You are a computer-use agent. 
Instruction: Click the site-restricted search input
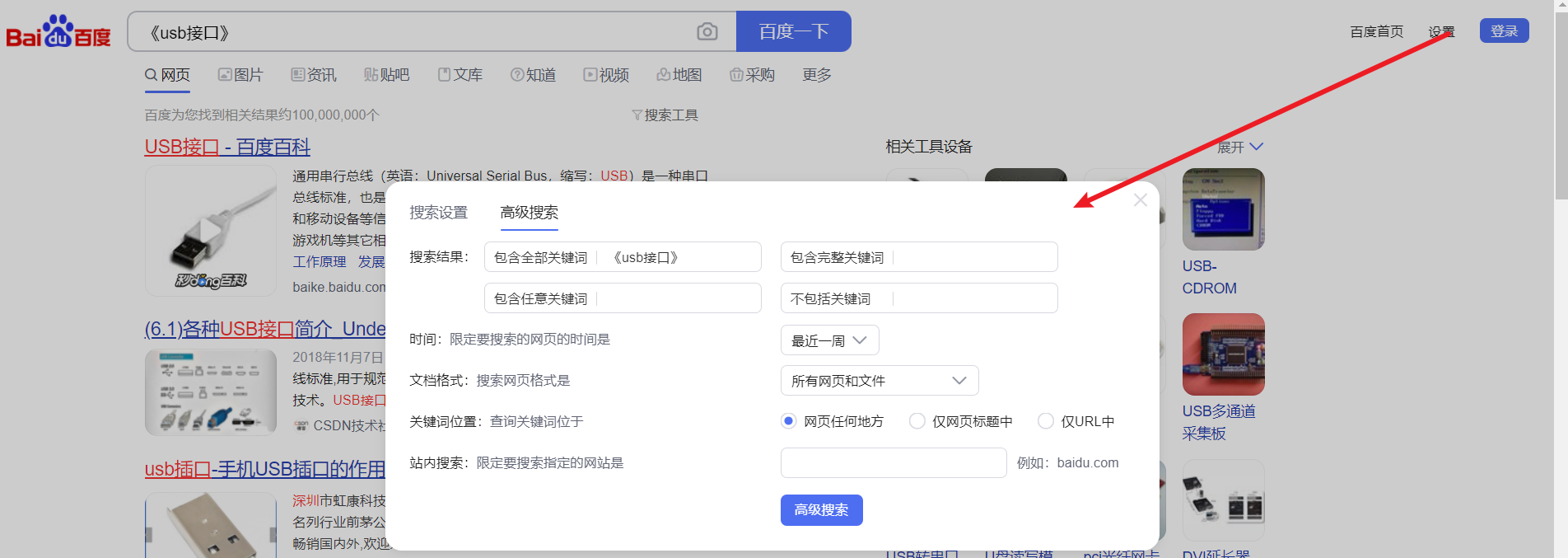894,463
